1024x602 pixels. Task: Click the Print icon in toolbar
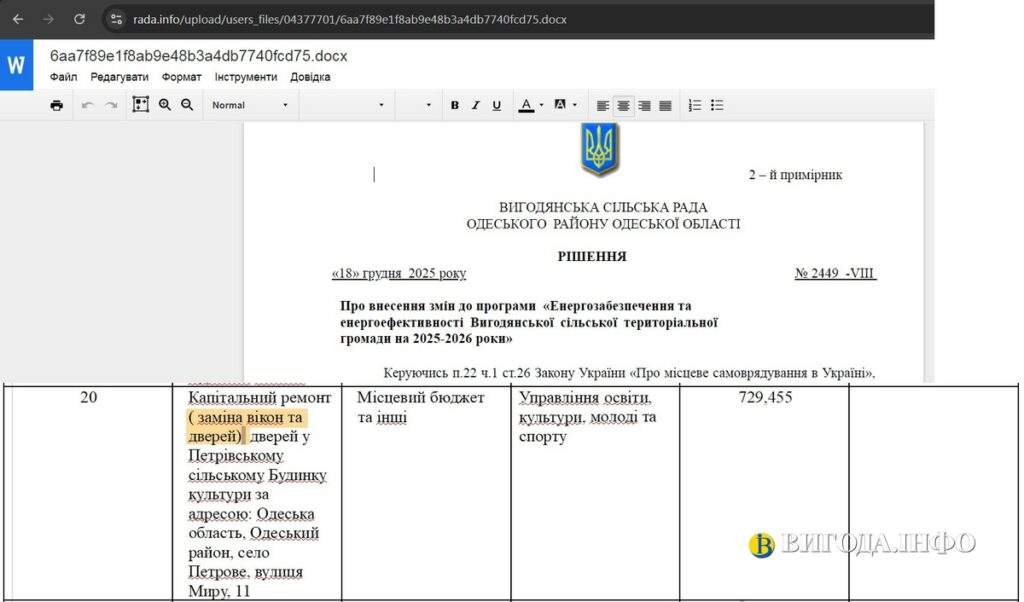57,105
